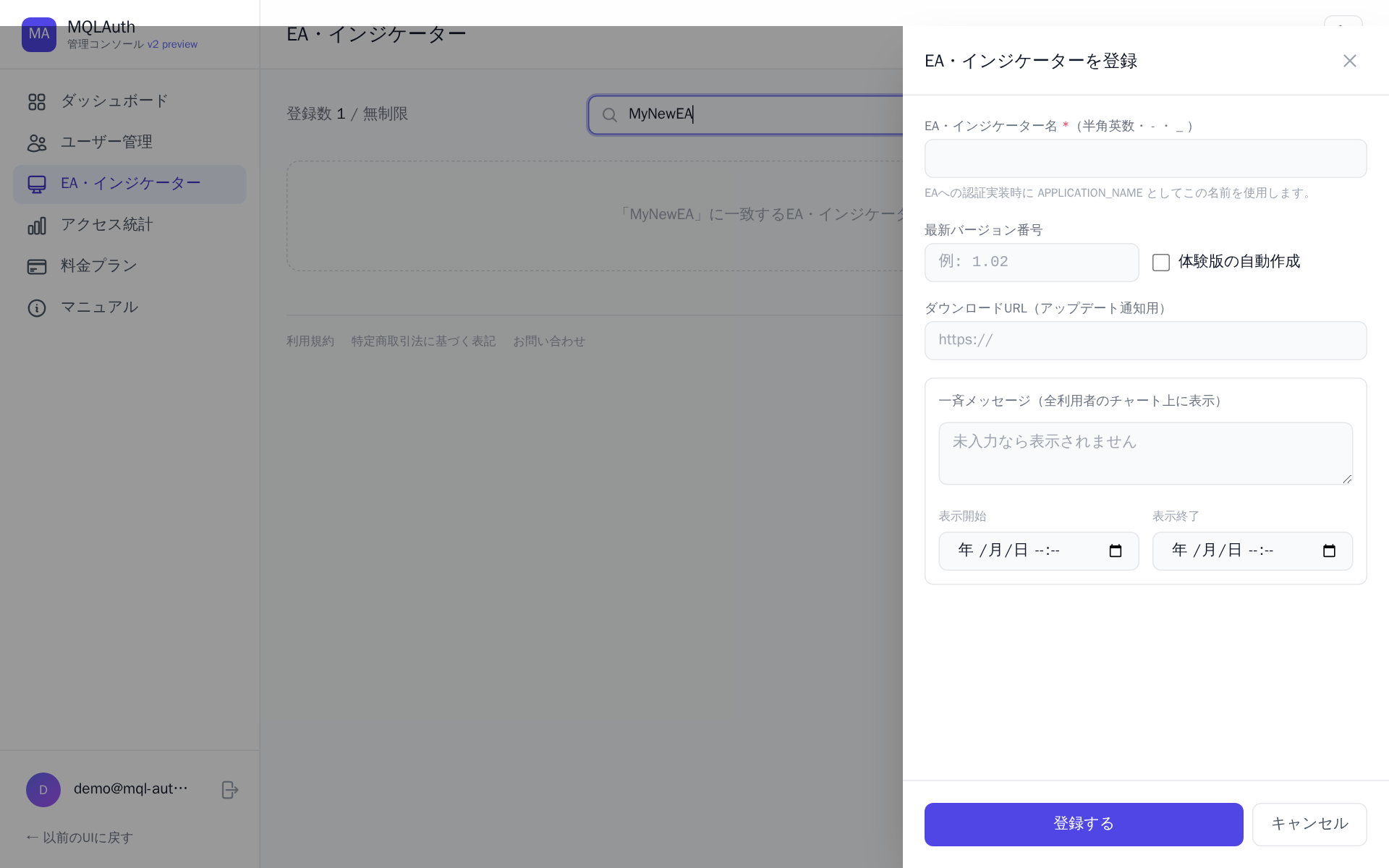Click the MQLAuth title text

pyautogui.click(x=101, y=27)
